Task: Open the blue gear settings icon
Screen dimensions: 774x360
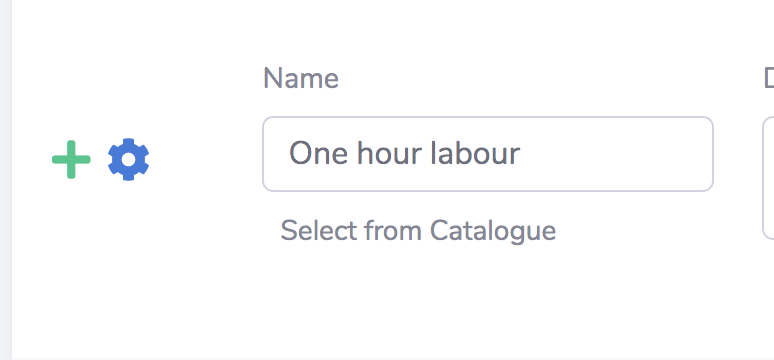Action: click(128, 160)
